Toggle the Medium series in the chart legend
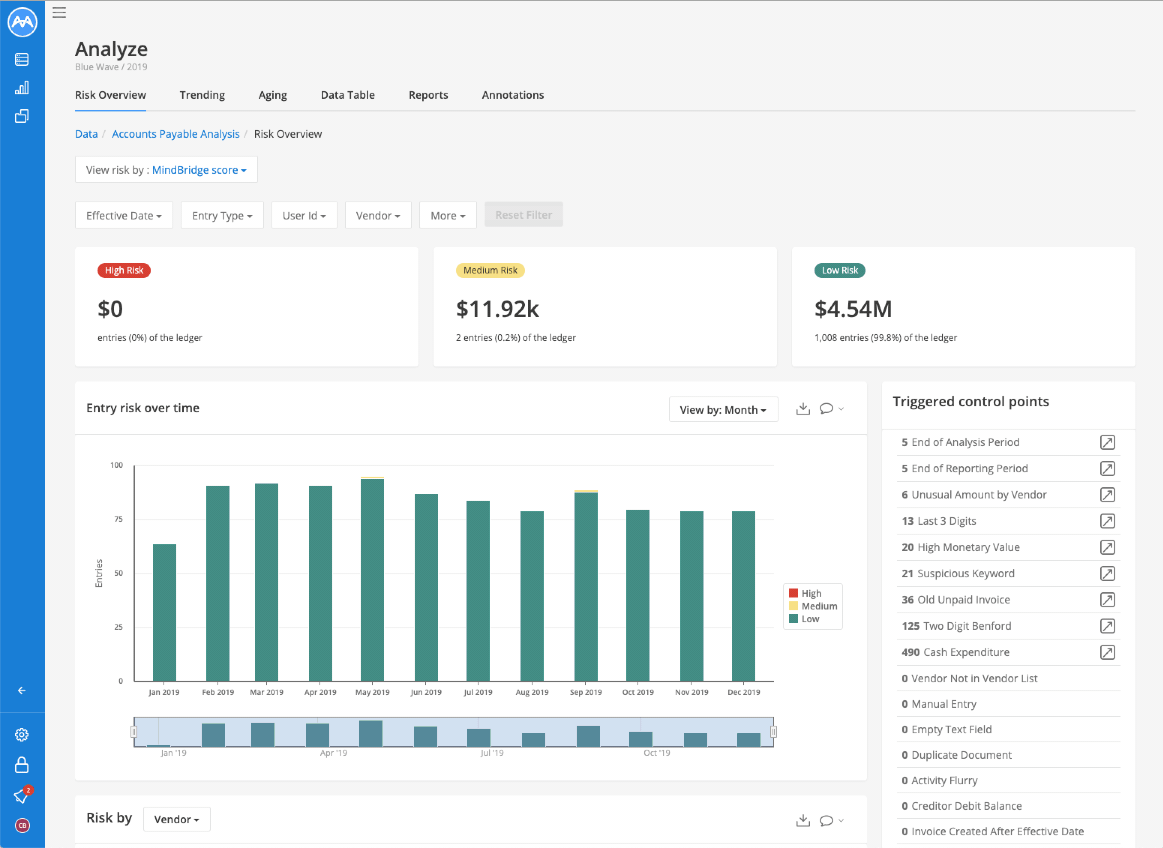1163x848 pixels. (x=813, y=606)
